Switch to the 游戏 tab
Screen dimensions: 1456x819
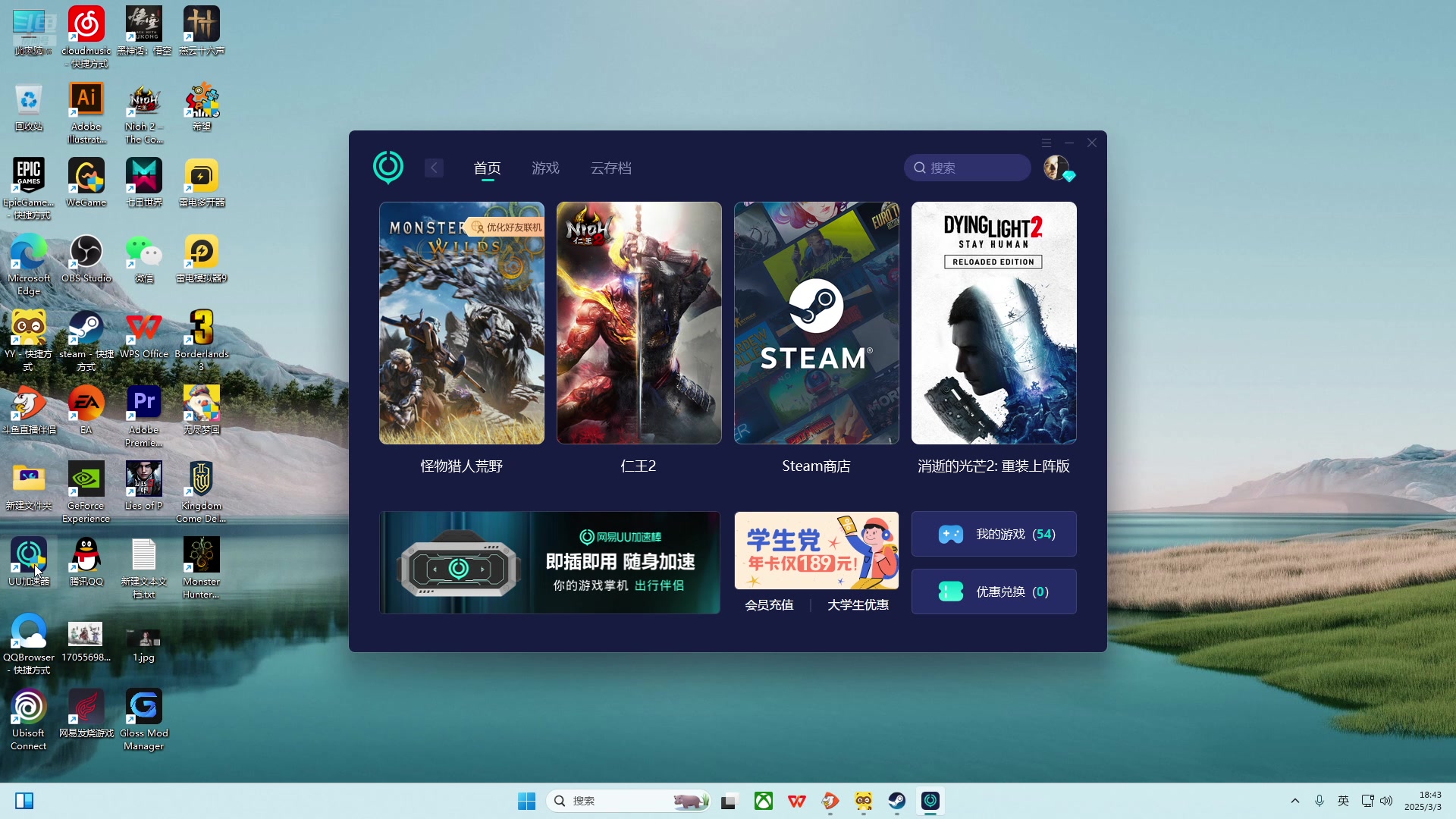coord(546,168)
